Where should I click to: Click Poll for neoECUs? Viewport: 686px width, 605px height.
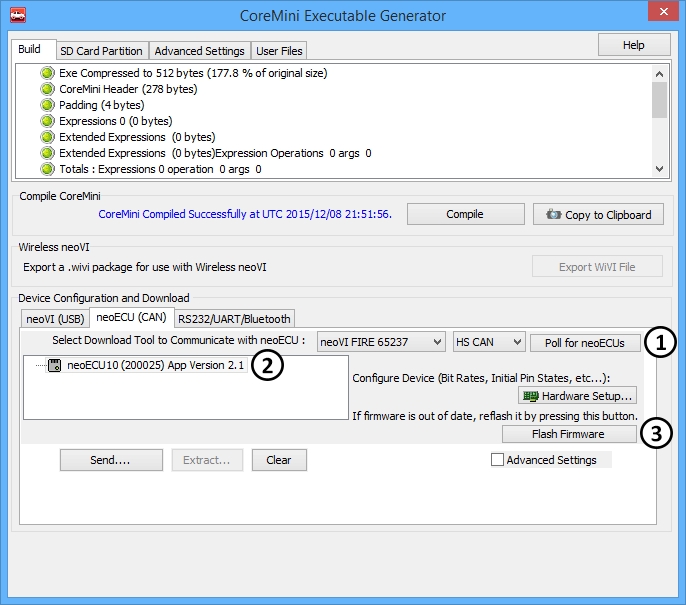[585, 343]
